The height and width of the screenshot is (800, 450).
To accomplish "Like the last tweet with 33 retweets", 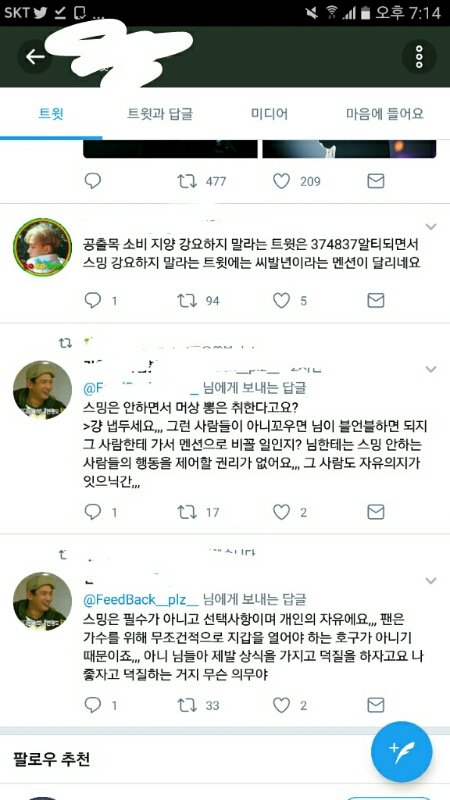I will coord(281,705).
